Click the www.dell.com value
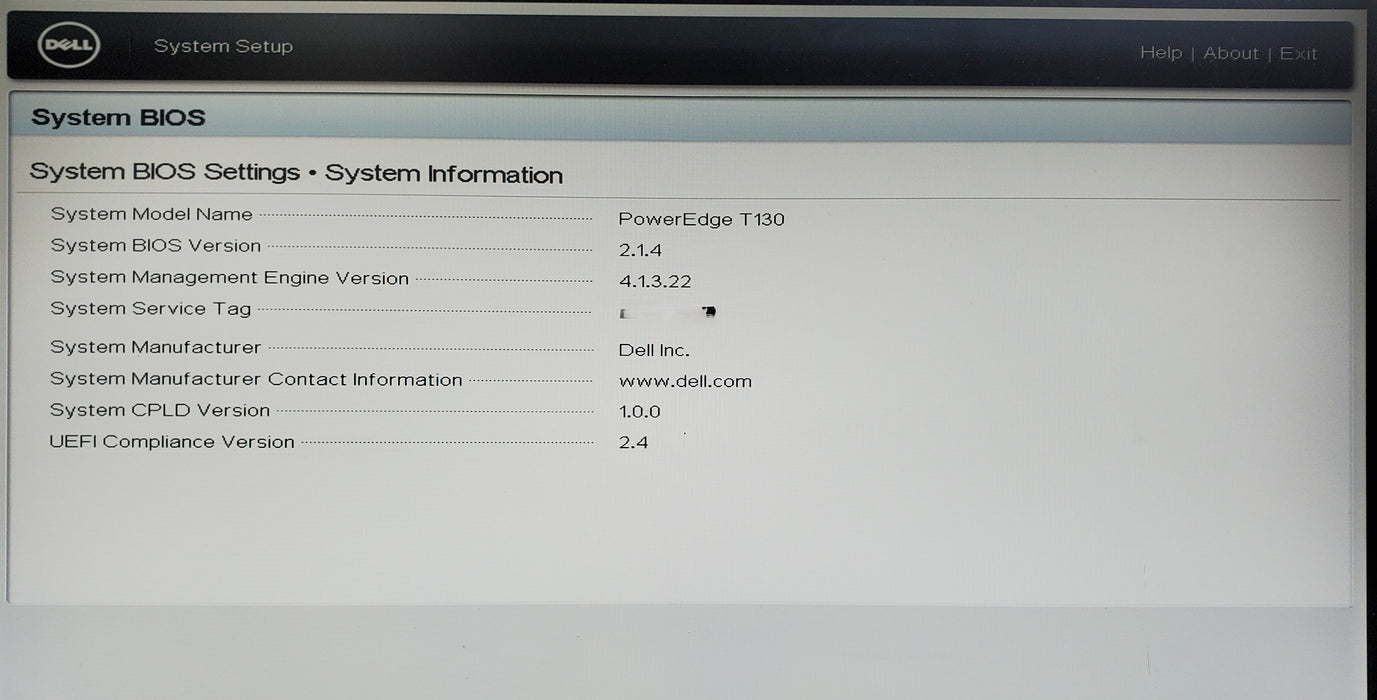The image size is (1377, 700). [685, 381]
